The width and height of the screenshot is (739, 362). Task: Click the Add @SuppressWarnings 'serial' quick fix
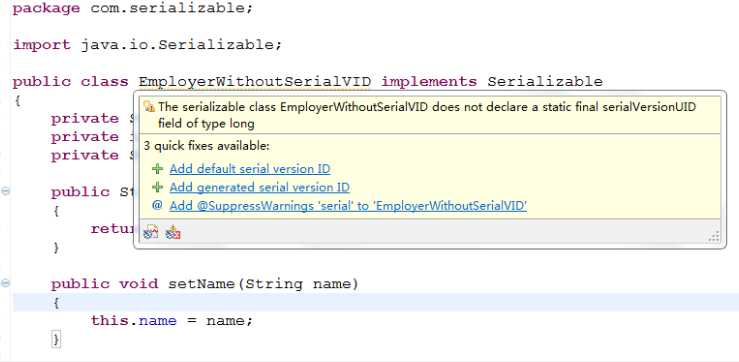(x=348, y=206)
